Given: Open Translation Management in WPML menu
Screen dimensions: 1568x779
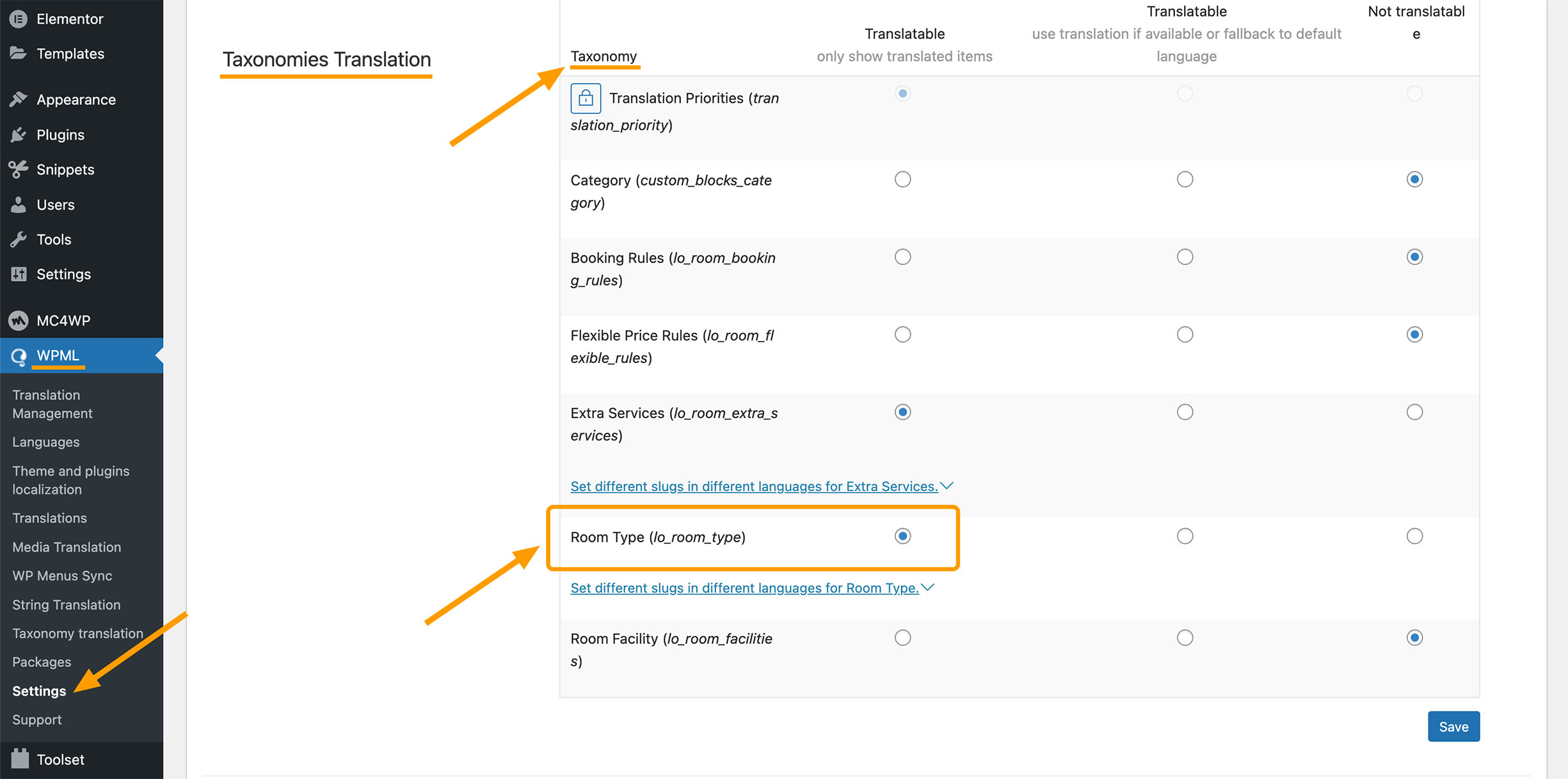Looking at the screenshot, I should [x=52, y=404].
